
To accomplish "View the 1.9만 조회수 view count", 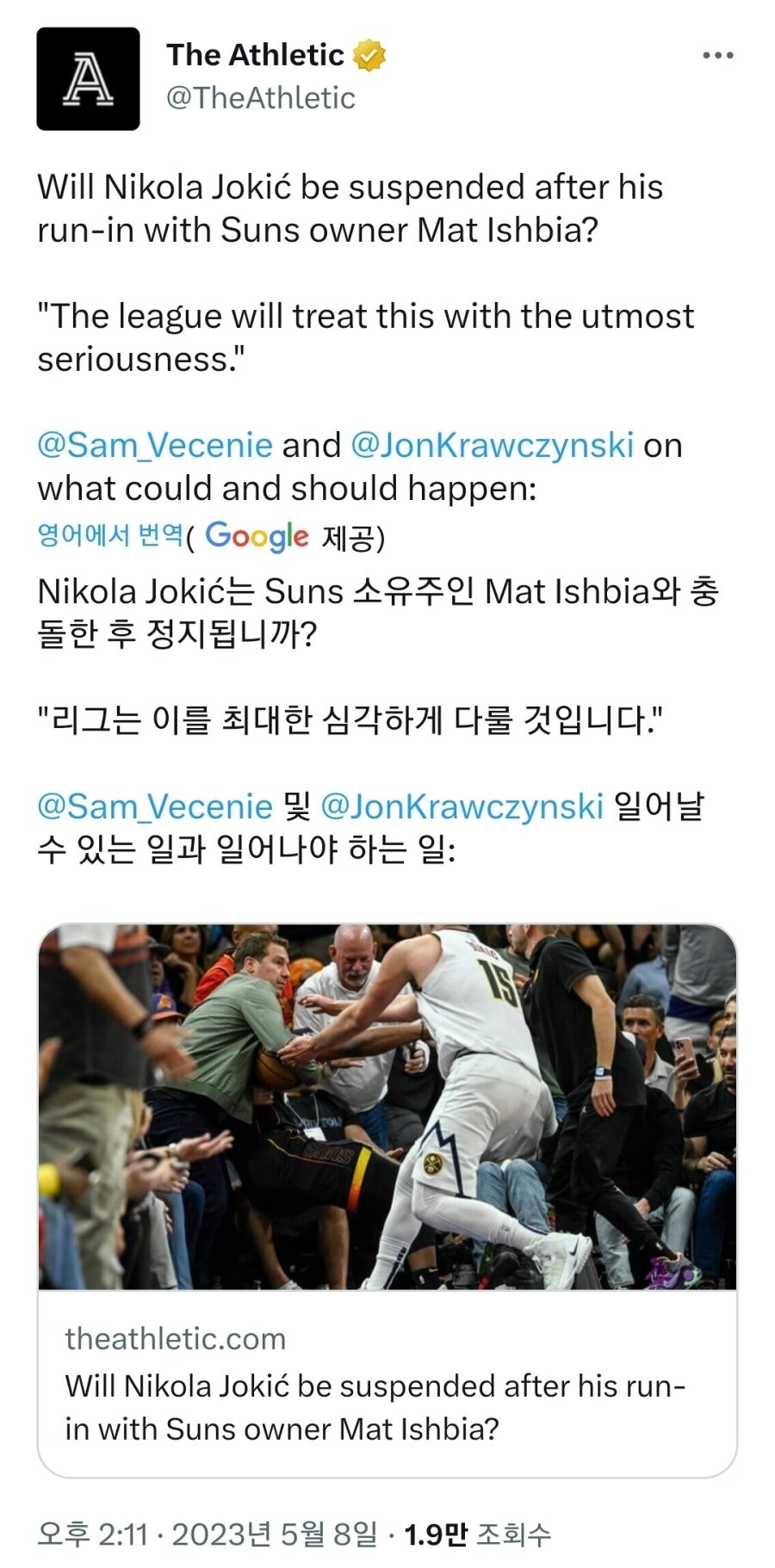I will click(x=477, y=1534).
